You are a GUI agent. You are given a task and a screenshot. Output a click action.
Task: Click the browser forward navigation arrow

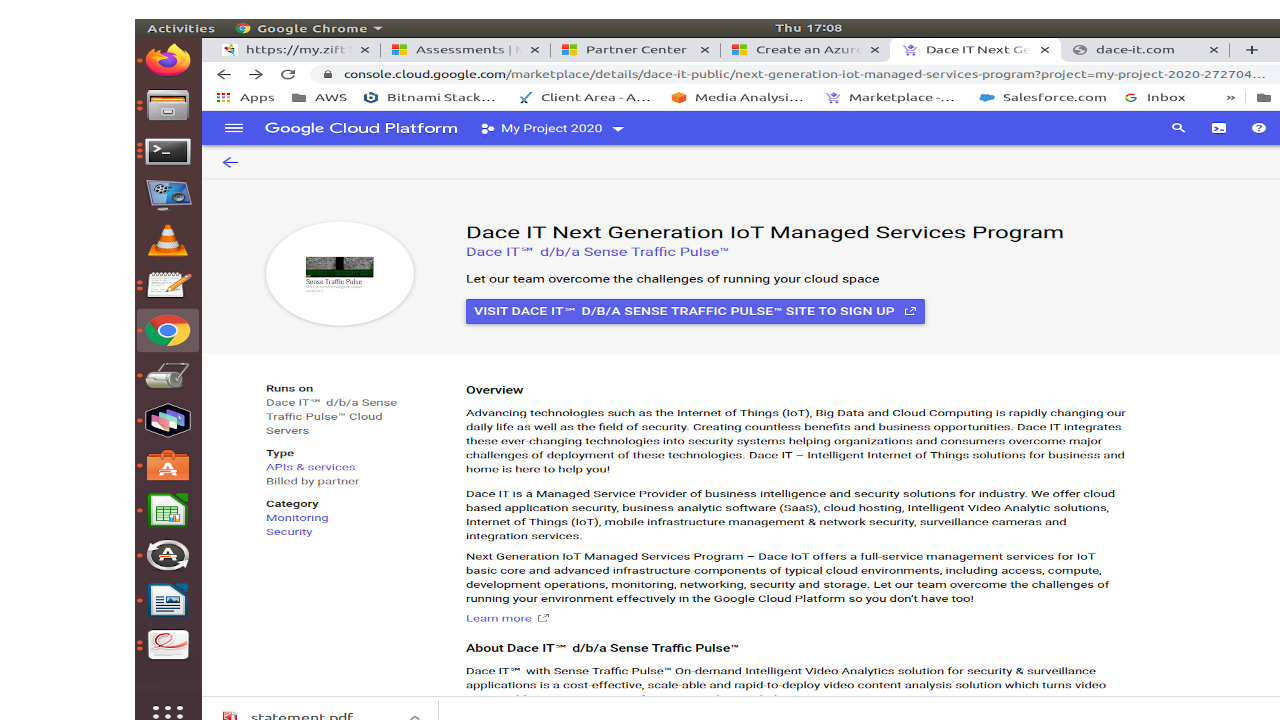(x=256, y=74)
